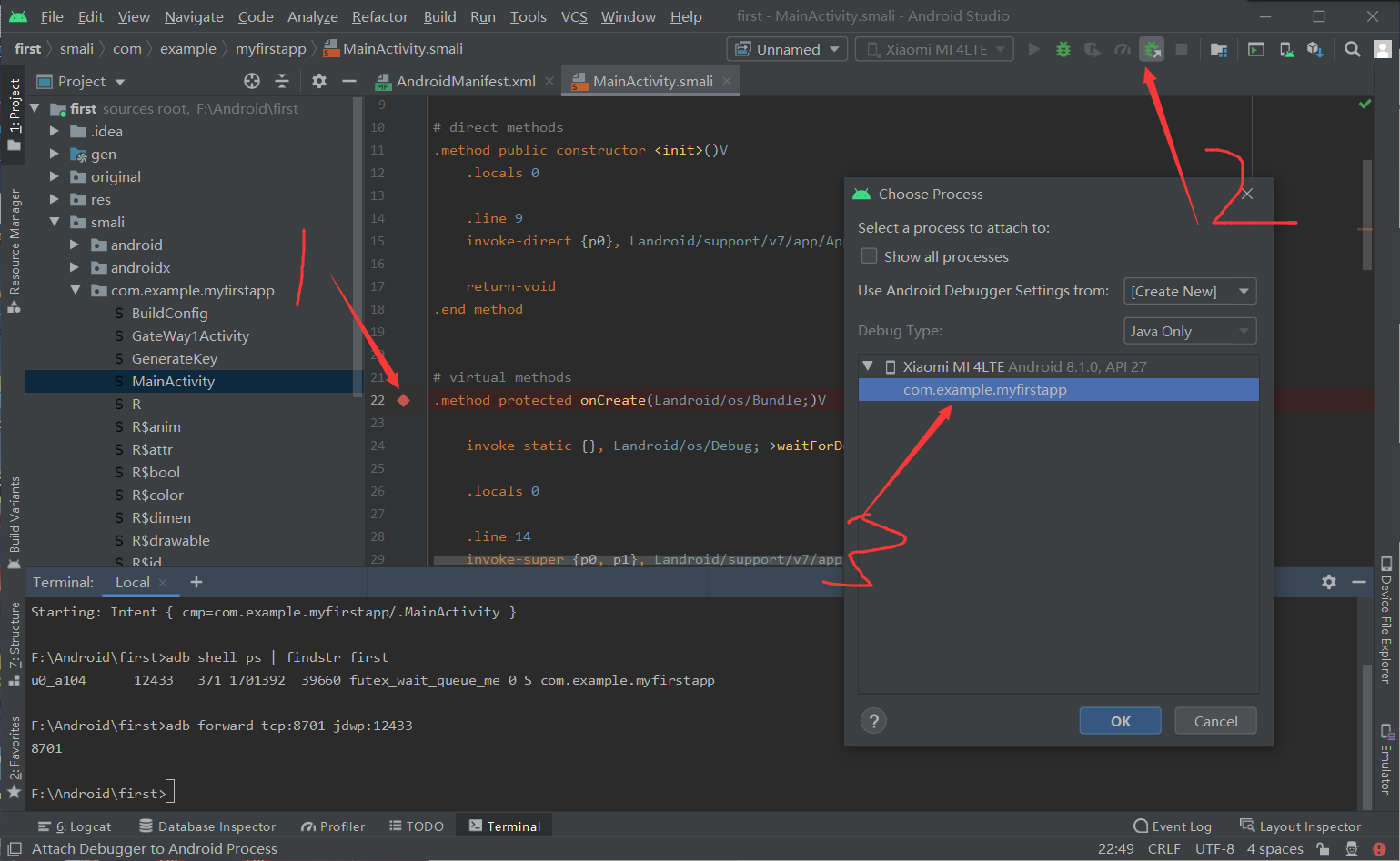Enable Show all processes checkbox
Image resolution: width=1400 pixels, height=861 pixels.
(869, 256)
